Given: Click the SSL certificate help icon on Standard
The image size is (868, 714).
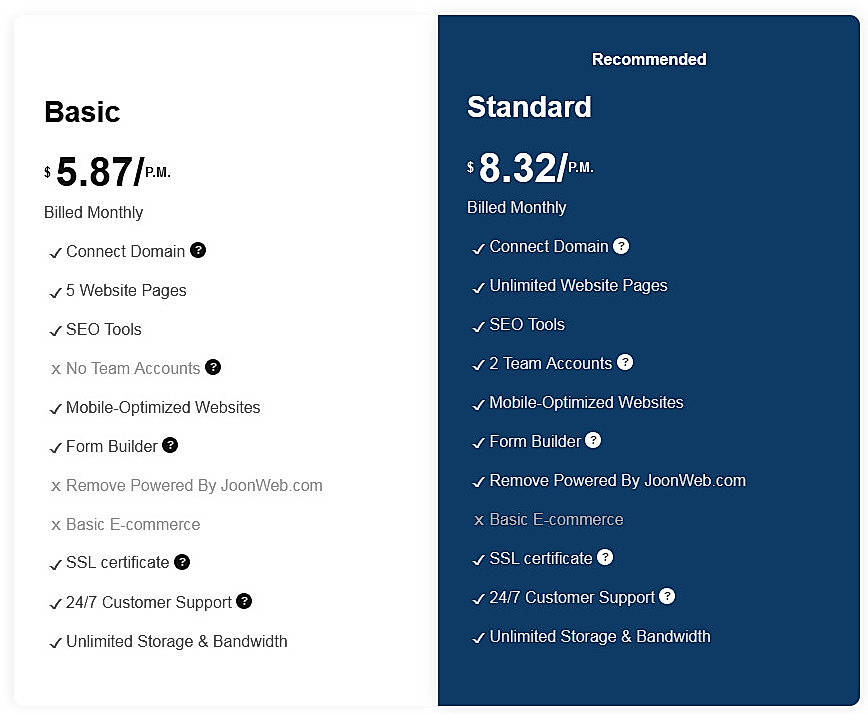Looking at the screenshot, I should pyautogui.click(x=605, y=558).
